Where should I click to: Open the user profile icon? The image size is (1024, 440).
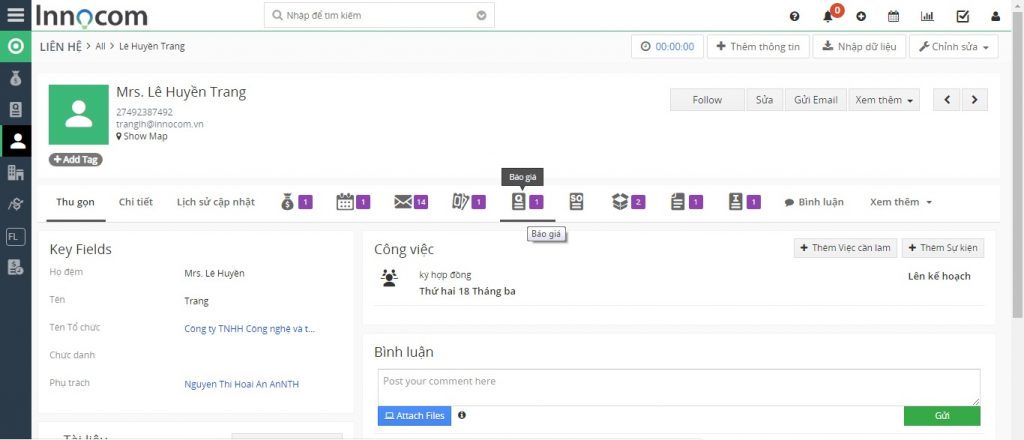(x=995, y=16)
